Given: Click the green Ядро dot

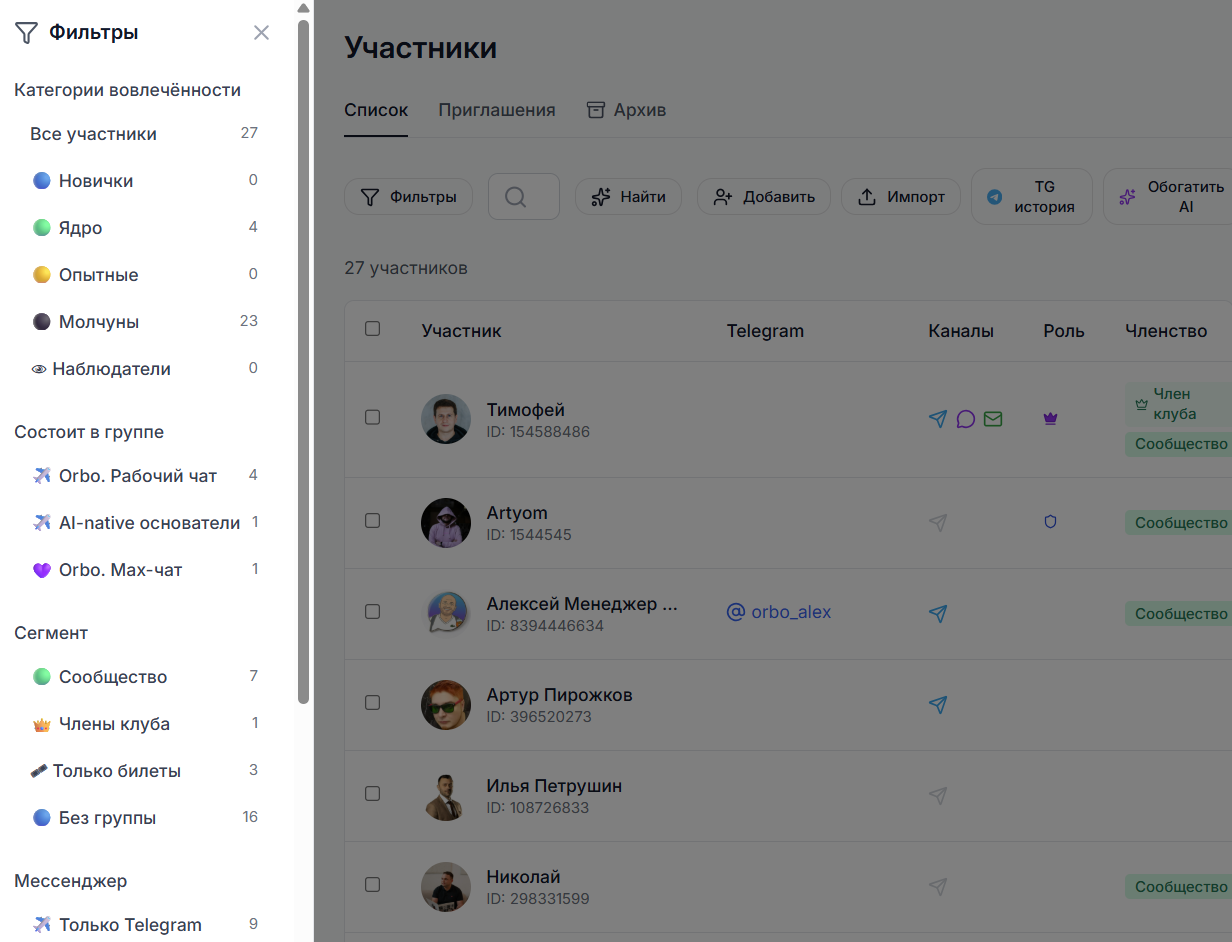Looking at the screenshot, I should pos(42,228).
